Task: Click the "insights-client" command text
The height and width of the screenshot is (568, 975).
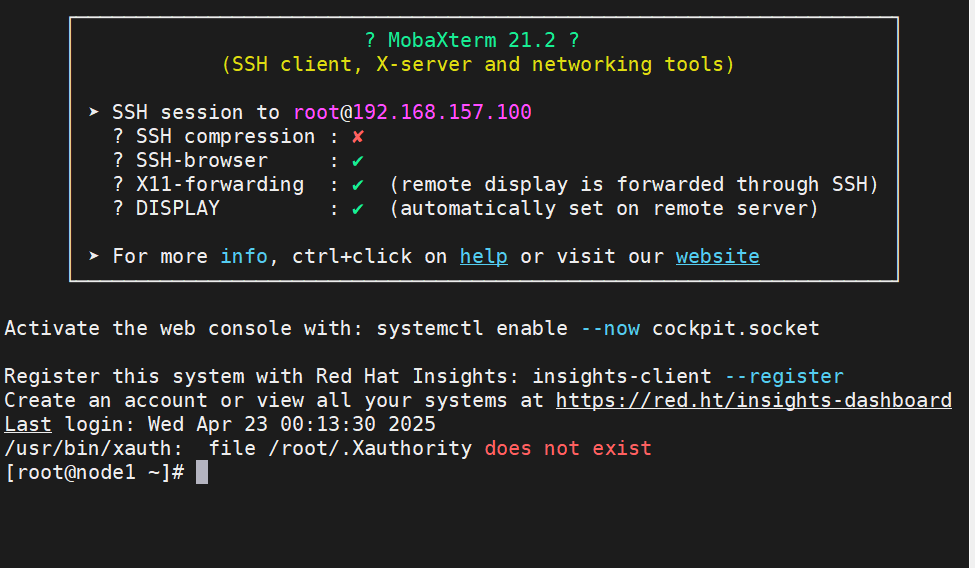Action: pos(622,376)
